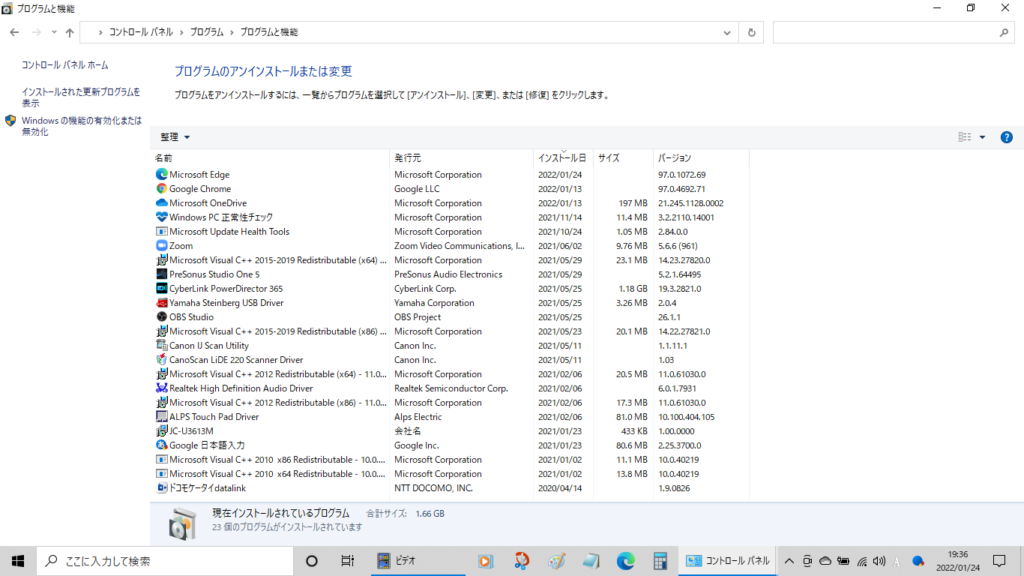Open インストールされた更新プログラムを表示 link
This screenshot has height=576, width=1024.
click(x=80, y=97)
